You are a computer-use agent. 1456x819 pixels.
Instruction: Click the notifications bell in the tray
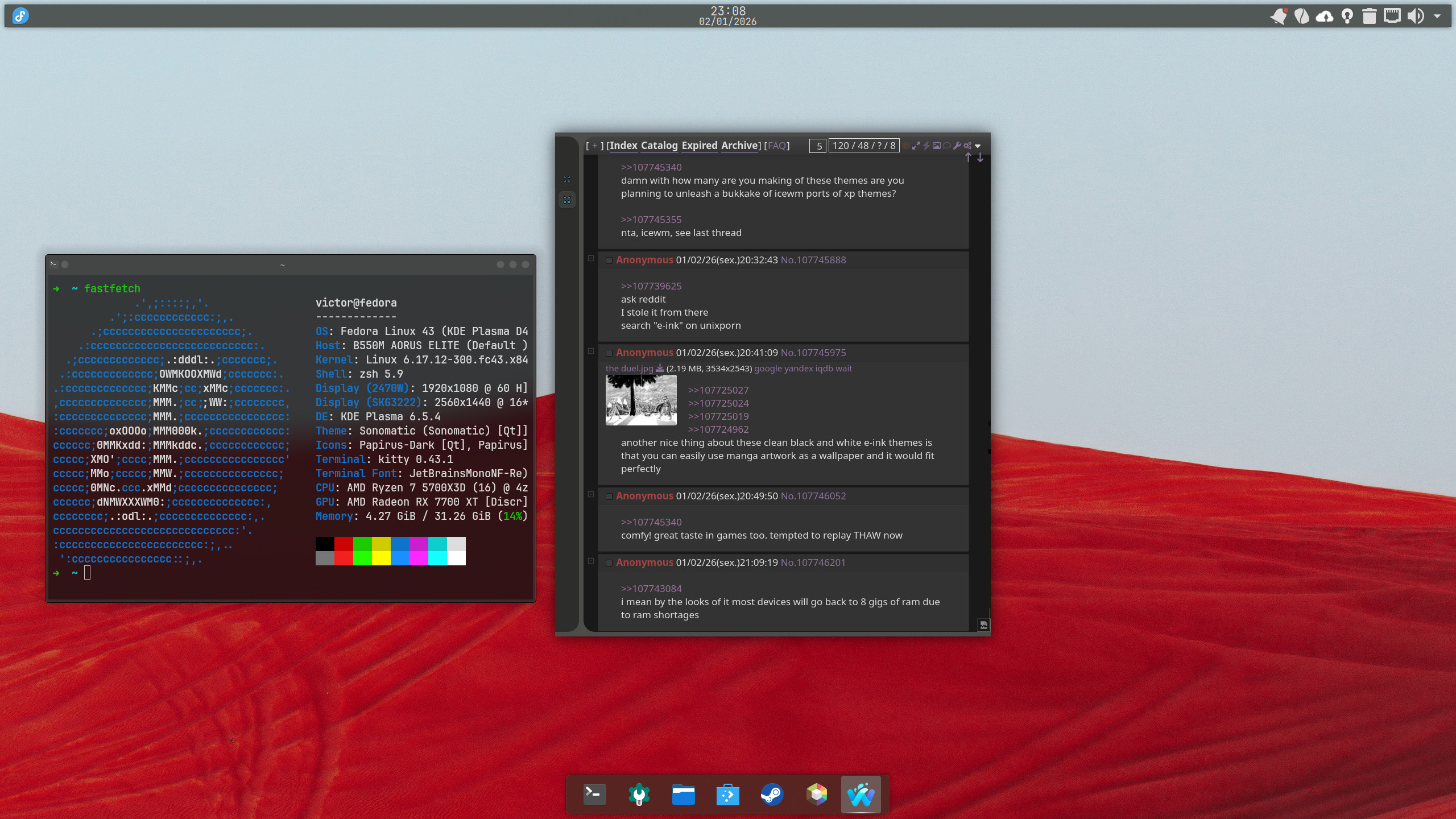[1279, 16]
